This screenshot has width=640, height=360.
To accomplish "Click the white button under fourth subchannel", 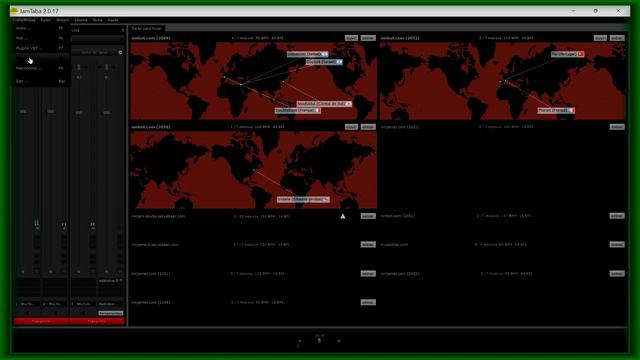I will (111, 313).
